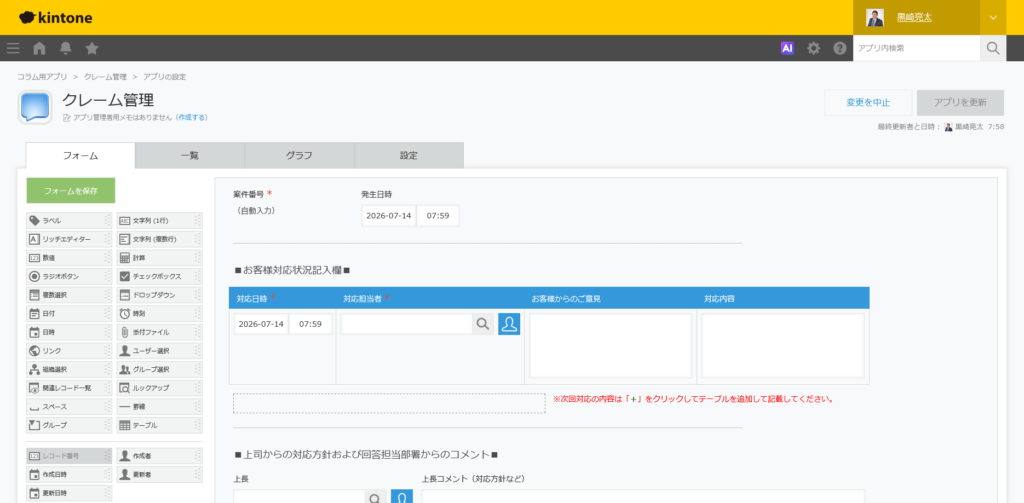The image size is (1024, 503).
Task: Click the 変更を中止 button
Action: pyautogui.click(x=868, y=103)
